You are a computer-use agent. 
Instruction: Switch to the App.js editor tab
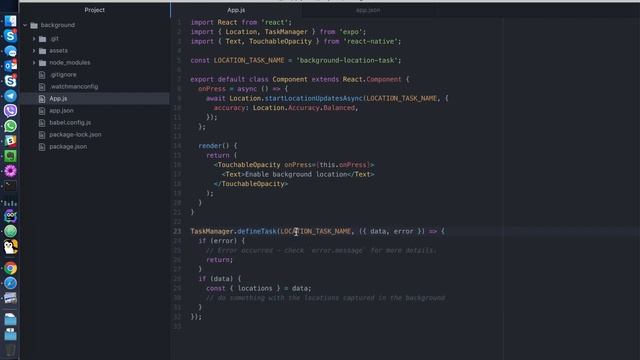click(x=236, y=10)
